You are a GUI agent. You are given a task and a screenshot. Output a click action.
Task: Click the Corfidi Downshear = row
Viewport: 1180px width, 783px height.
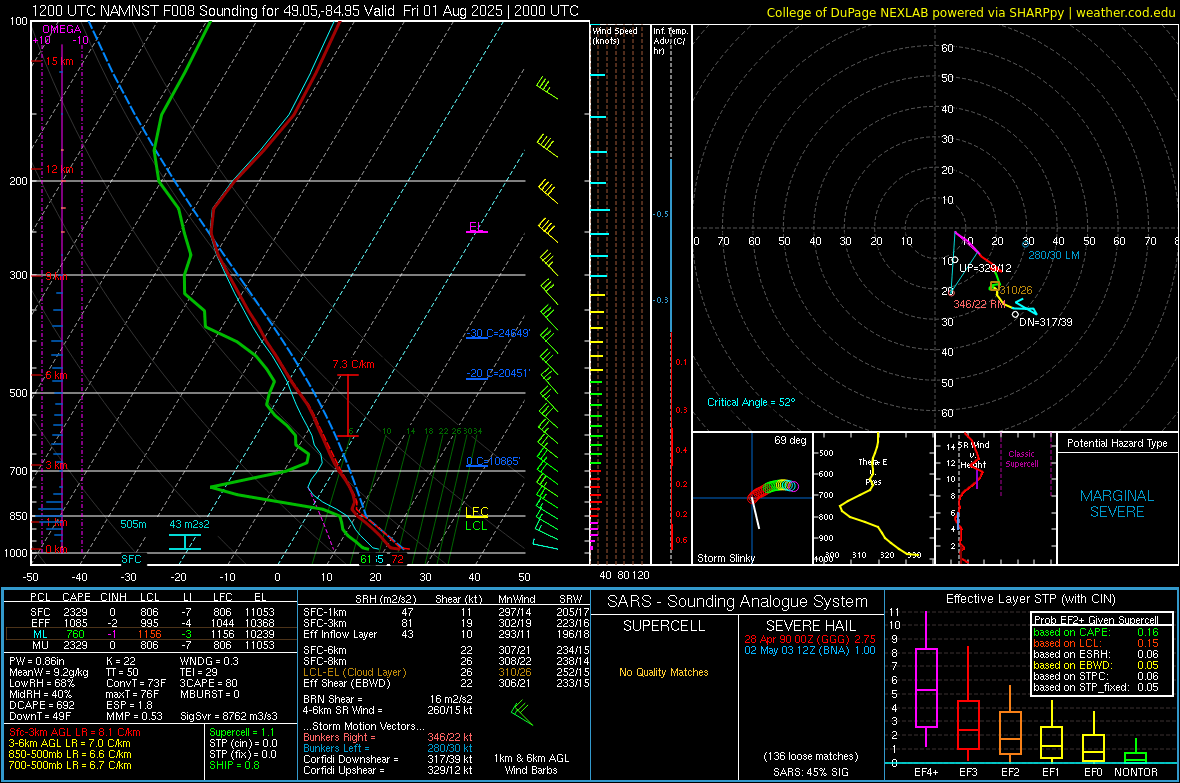[x=388, y=760]
